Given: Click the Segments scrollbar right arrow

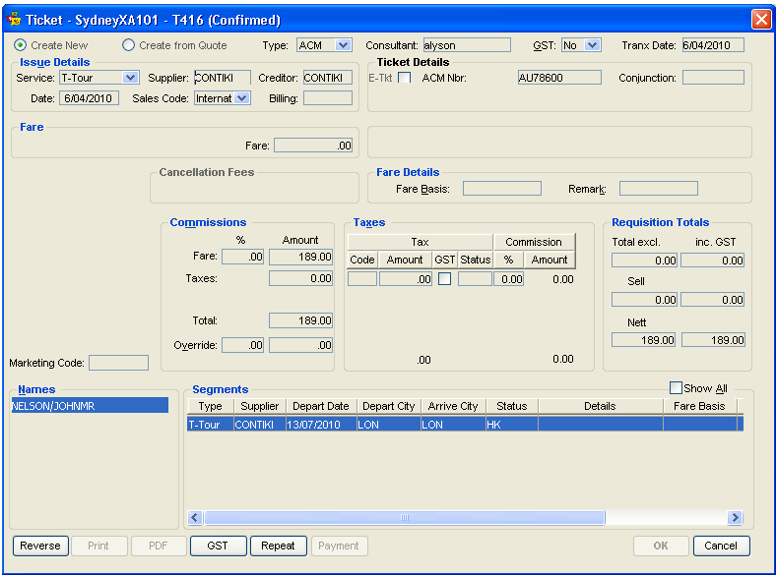Looking at the screenshot, I should point(735,517).
